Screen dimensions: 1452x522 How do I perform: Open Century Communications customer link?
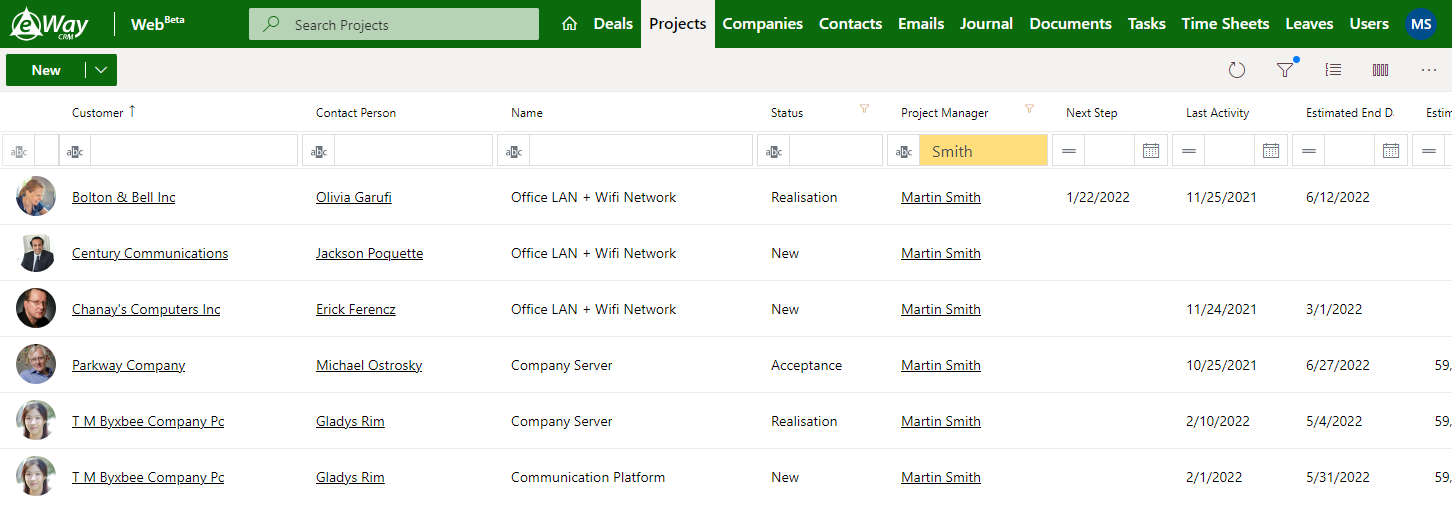tap(150, 253)
